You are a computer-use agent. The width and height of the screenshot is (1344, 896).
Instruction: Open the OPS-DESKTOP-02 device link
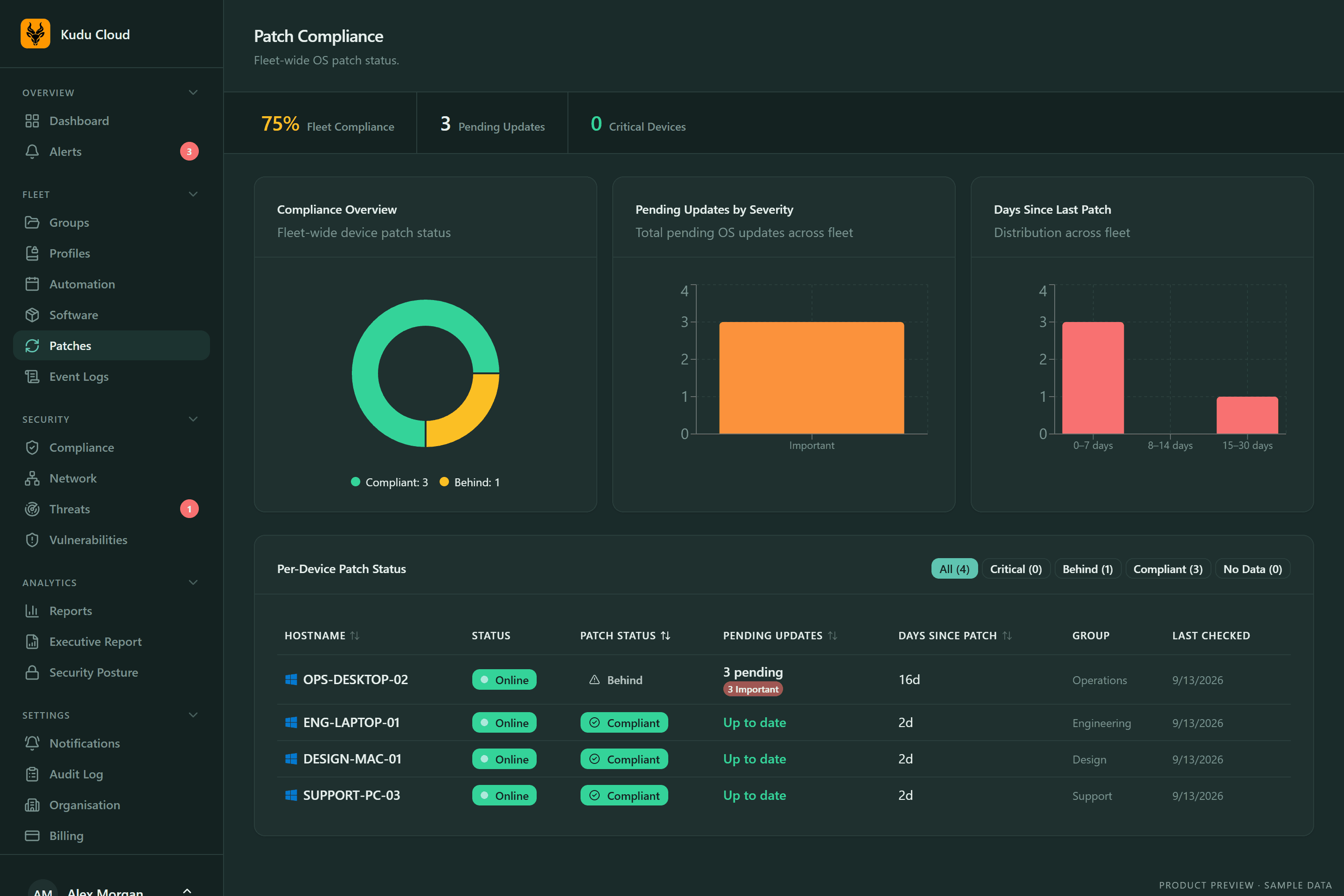pos(356,679)
